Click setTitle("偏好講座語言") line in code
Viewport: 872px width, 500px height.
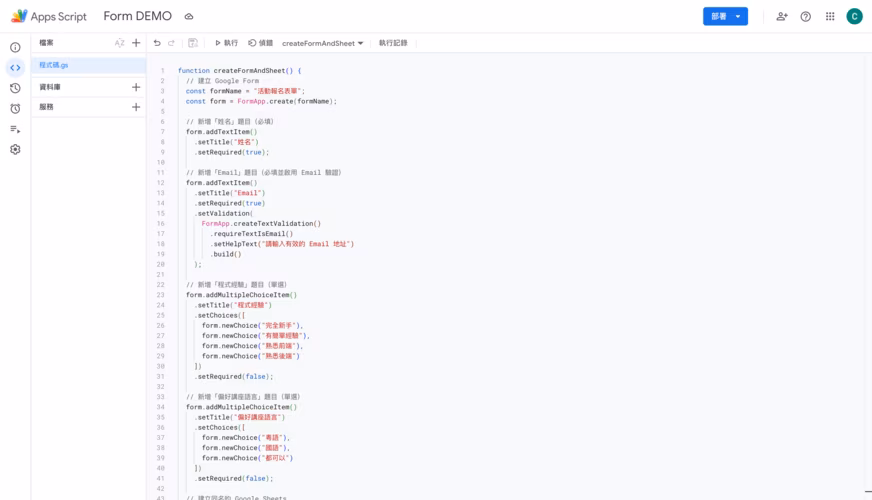(x=240, y=417)
